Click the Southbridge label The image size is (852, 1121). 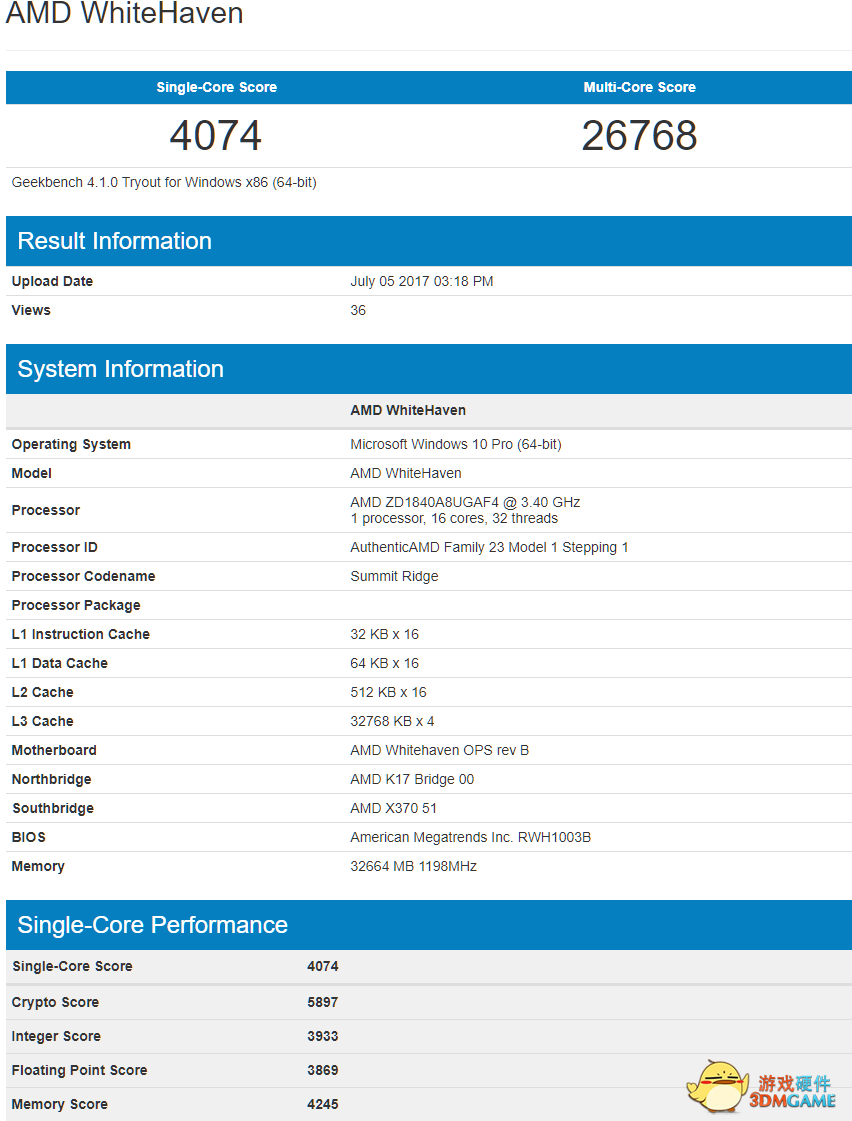pos(53,809)
